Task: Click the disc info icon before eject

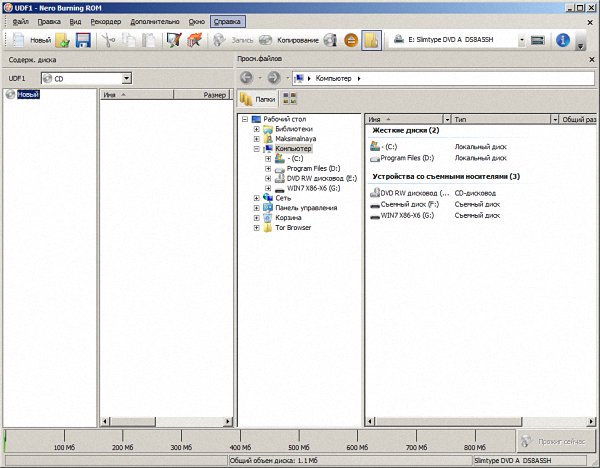Action: click(x=331, y=41)
